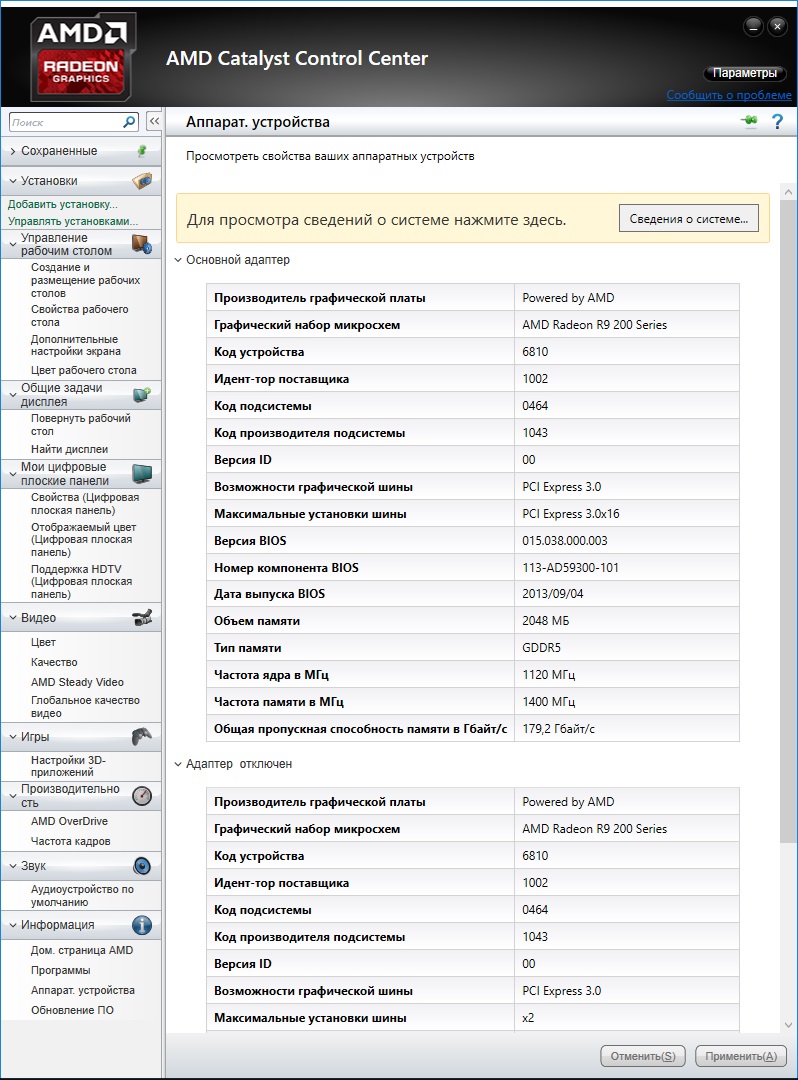This screenshot has width=798, height=1080.
Task: Collapse the Информация section
Action: coord(12,925)
